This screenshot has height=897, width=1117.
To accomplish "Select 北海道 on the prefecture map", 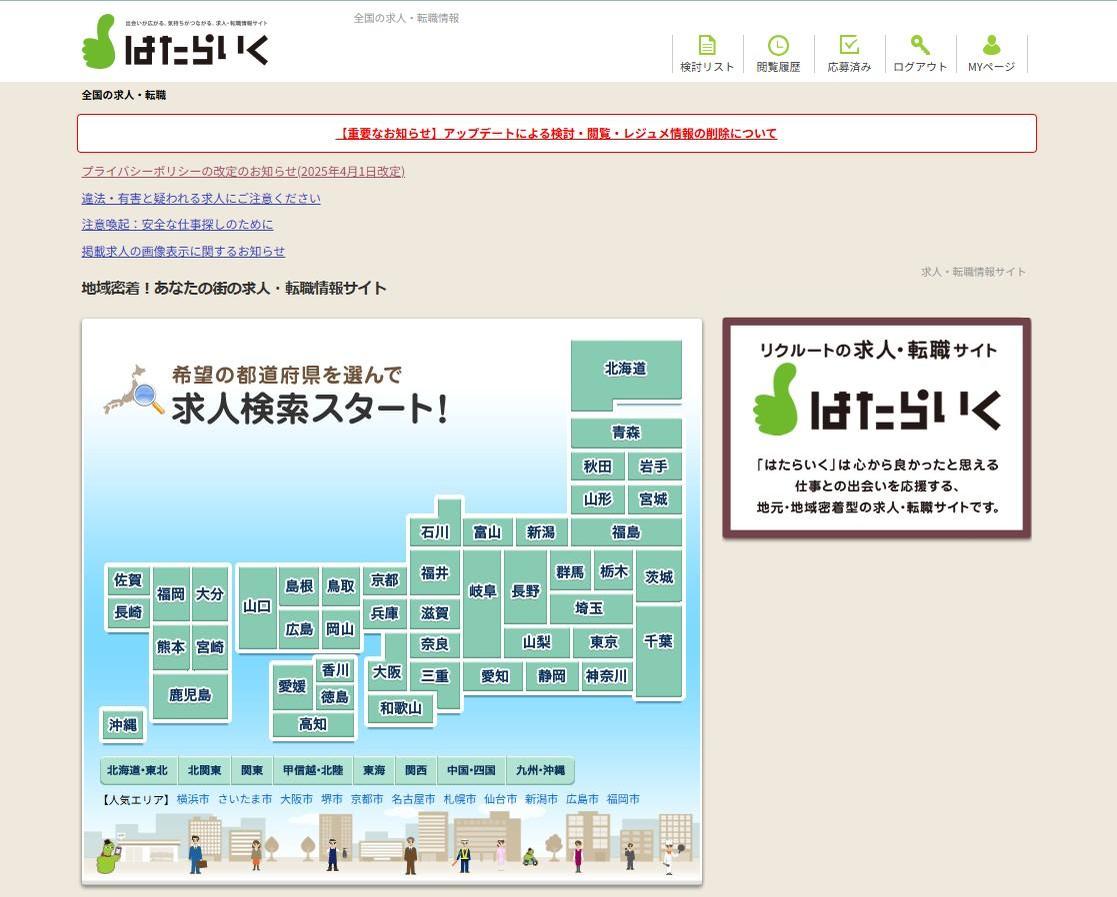I will (x=626, y=369).
